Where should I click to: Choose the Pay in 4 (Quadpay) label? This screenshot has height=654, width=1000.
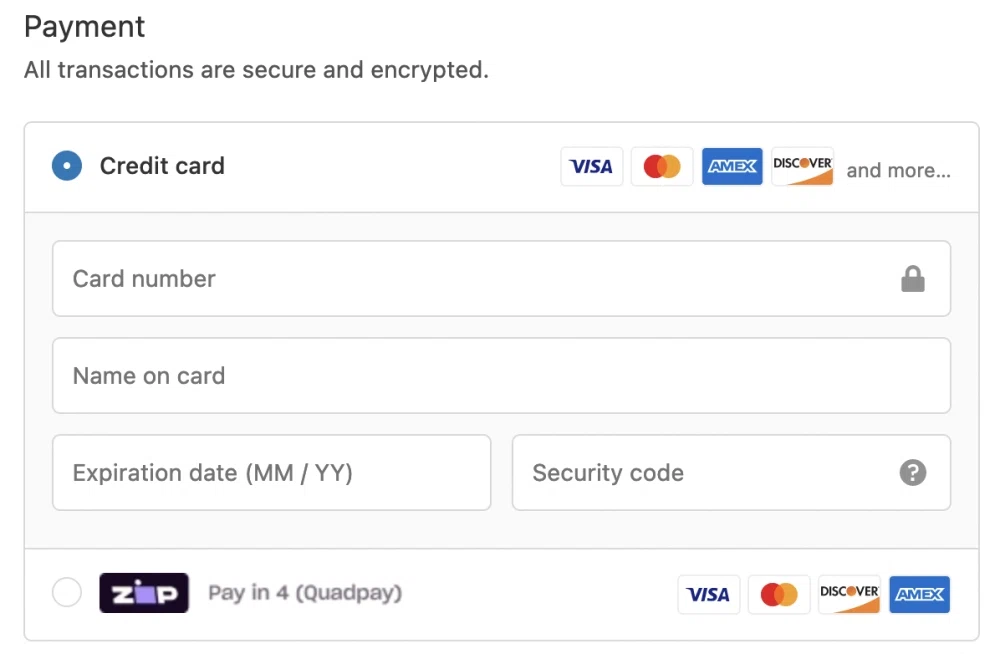(x=305, y=593)
